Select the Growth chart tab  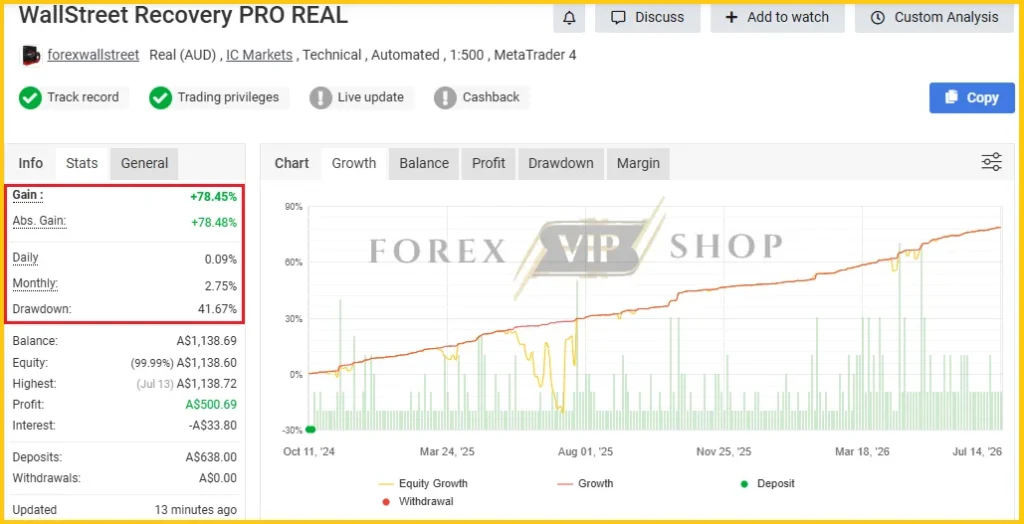click(x=354, y=163)
